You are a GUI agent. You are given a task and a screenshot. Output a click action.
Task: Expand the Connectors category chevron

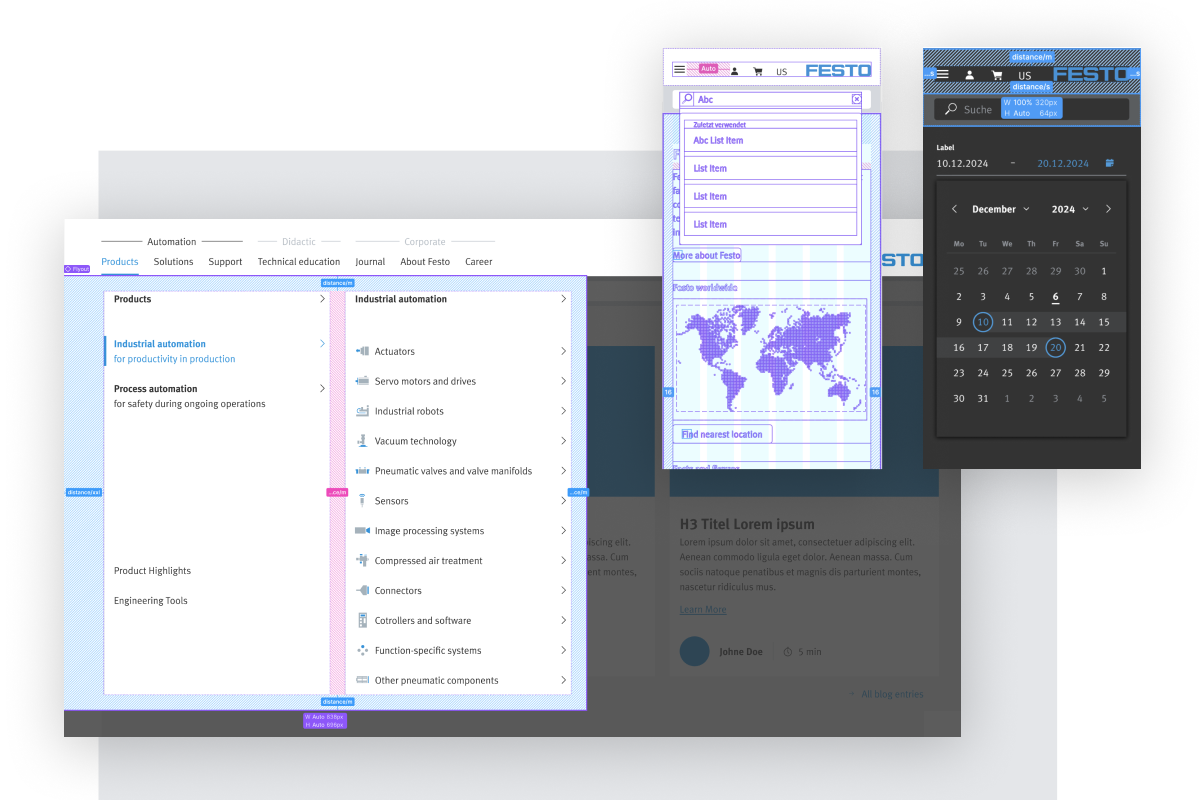[x=564, y=591]
